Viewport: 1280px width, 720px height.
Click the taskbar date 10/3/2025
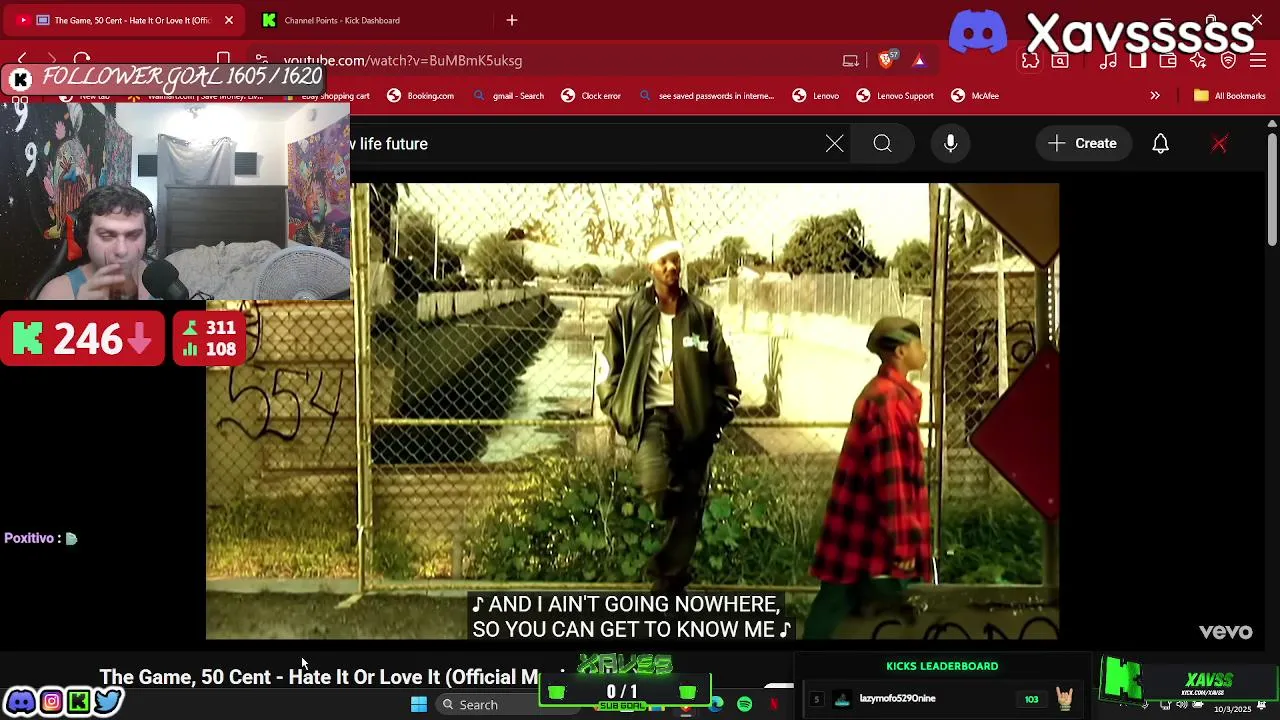(x=1232, y=709)
